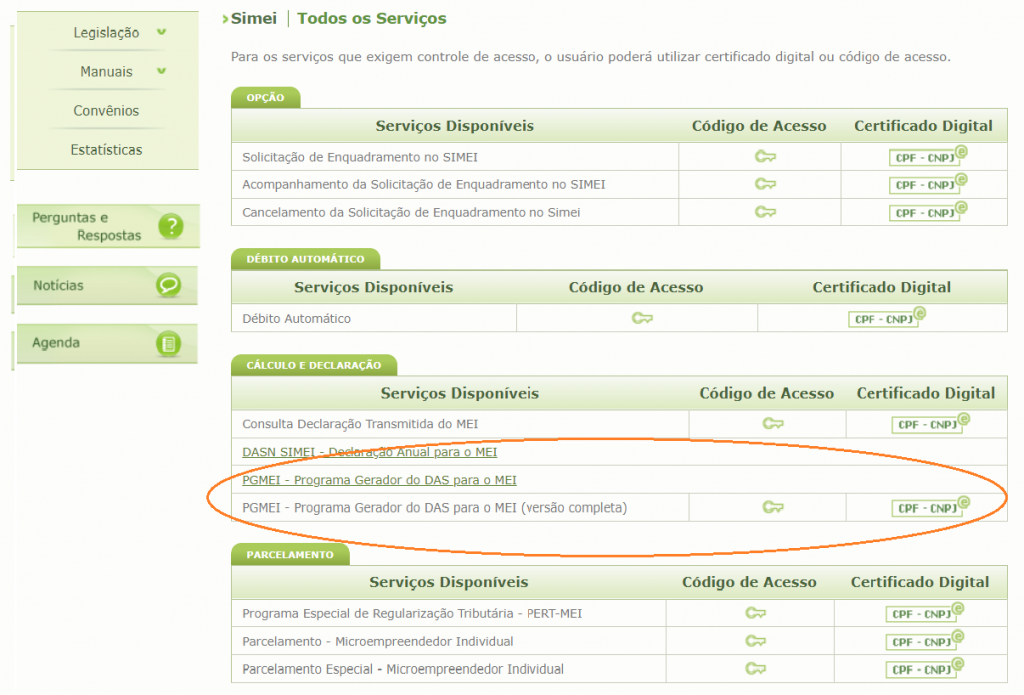Click 'Parcelamento - Microempreendedor Individual' row text
1024x695 pixels.
[x=378, y=641]
